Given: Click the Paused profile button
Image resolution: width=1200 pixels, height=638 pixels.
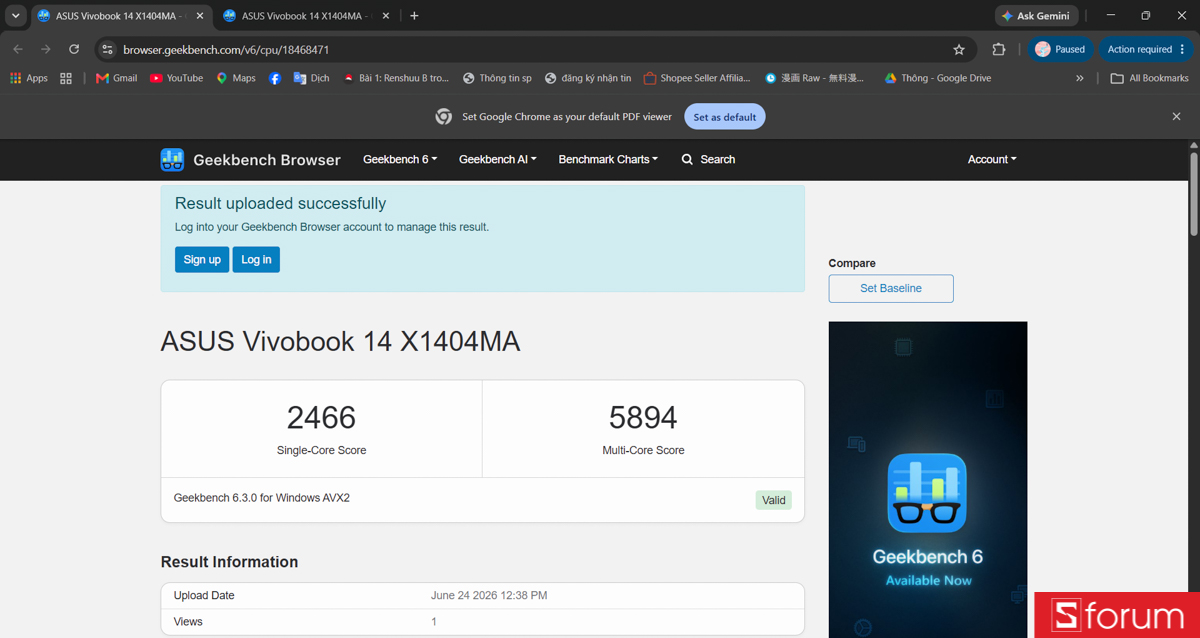Looking at the screenshot, I should [x=1060, y=49].
